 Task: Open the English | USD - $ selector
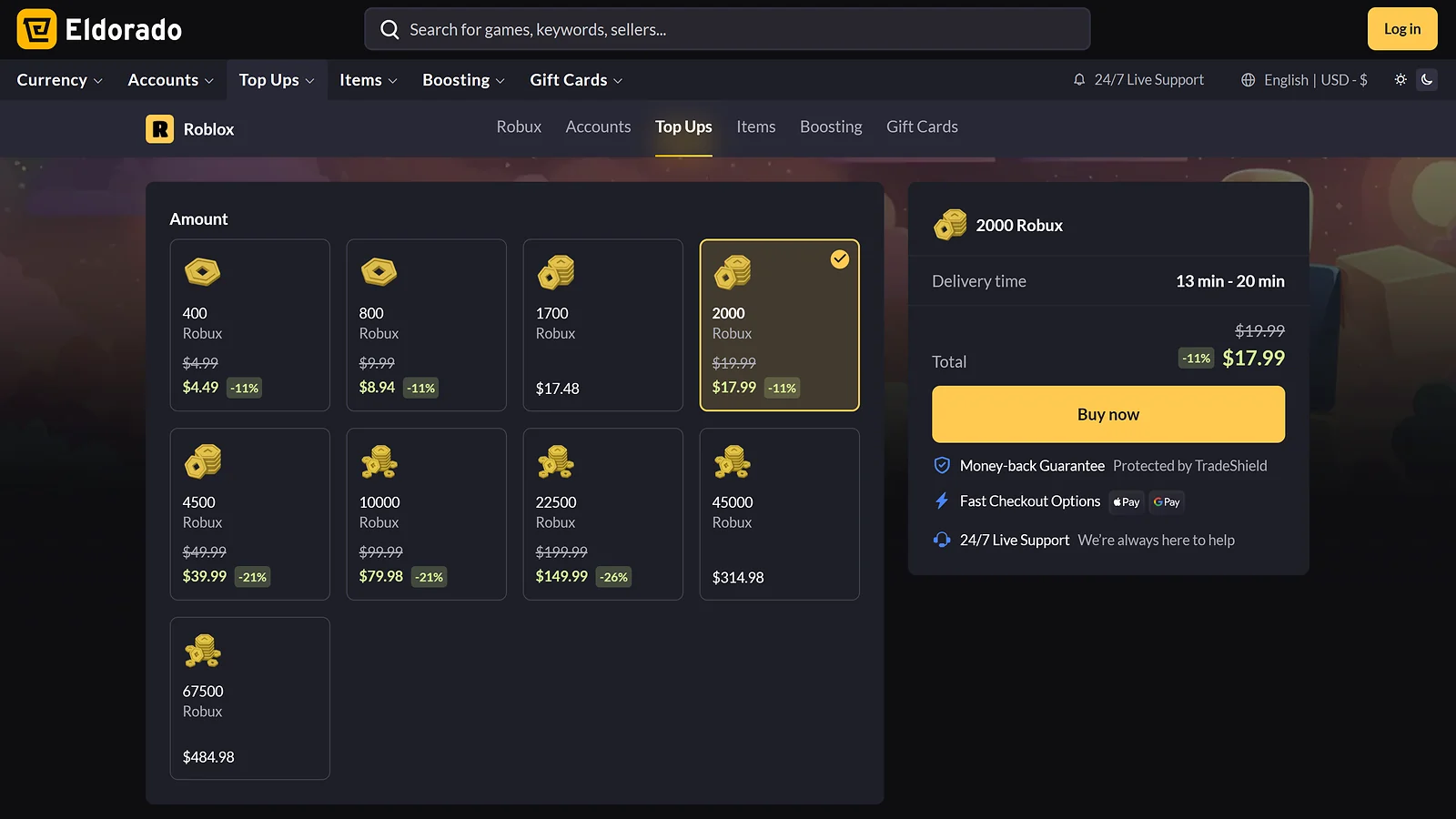coord(1304,80)
